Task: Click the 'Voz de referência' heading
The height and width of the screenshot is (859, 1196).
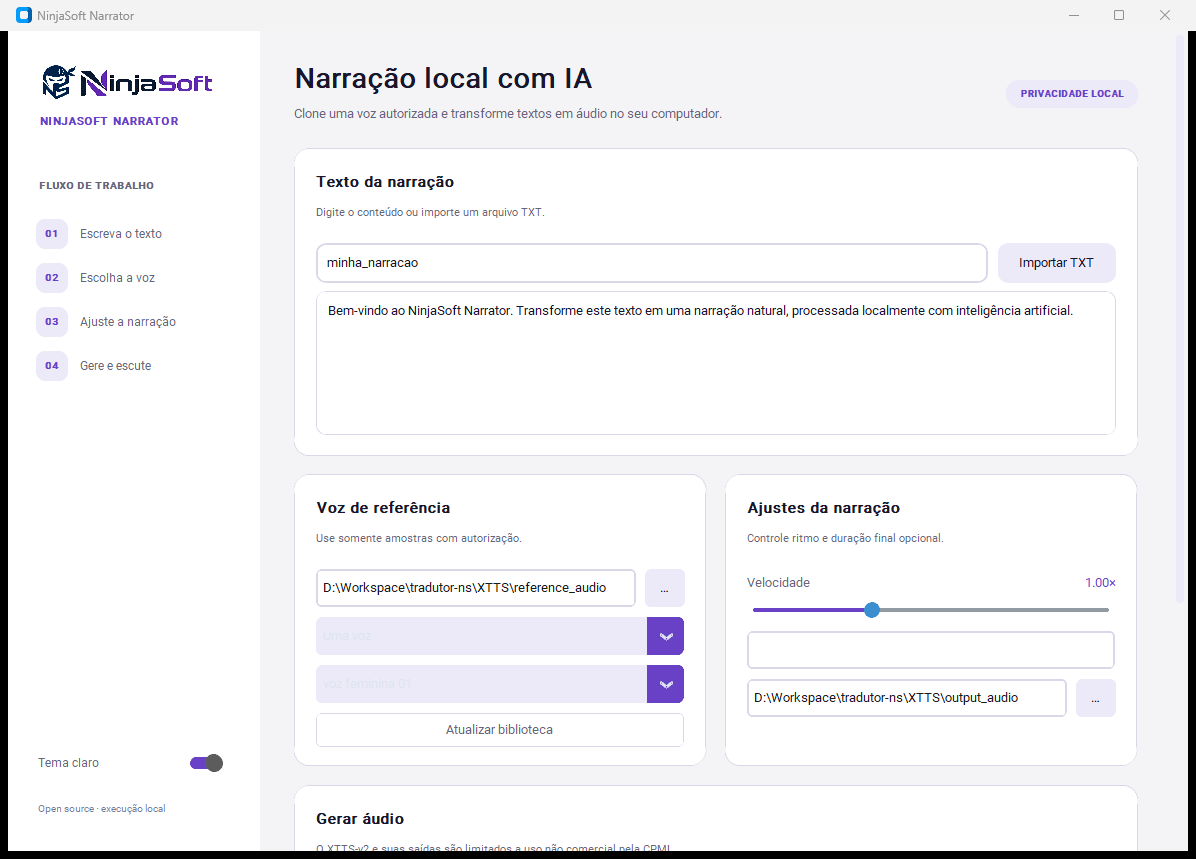Action: point(383,508)
